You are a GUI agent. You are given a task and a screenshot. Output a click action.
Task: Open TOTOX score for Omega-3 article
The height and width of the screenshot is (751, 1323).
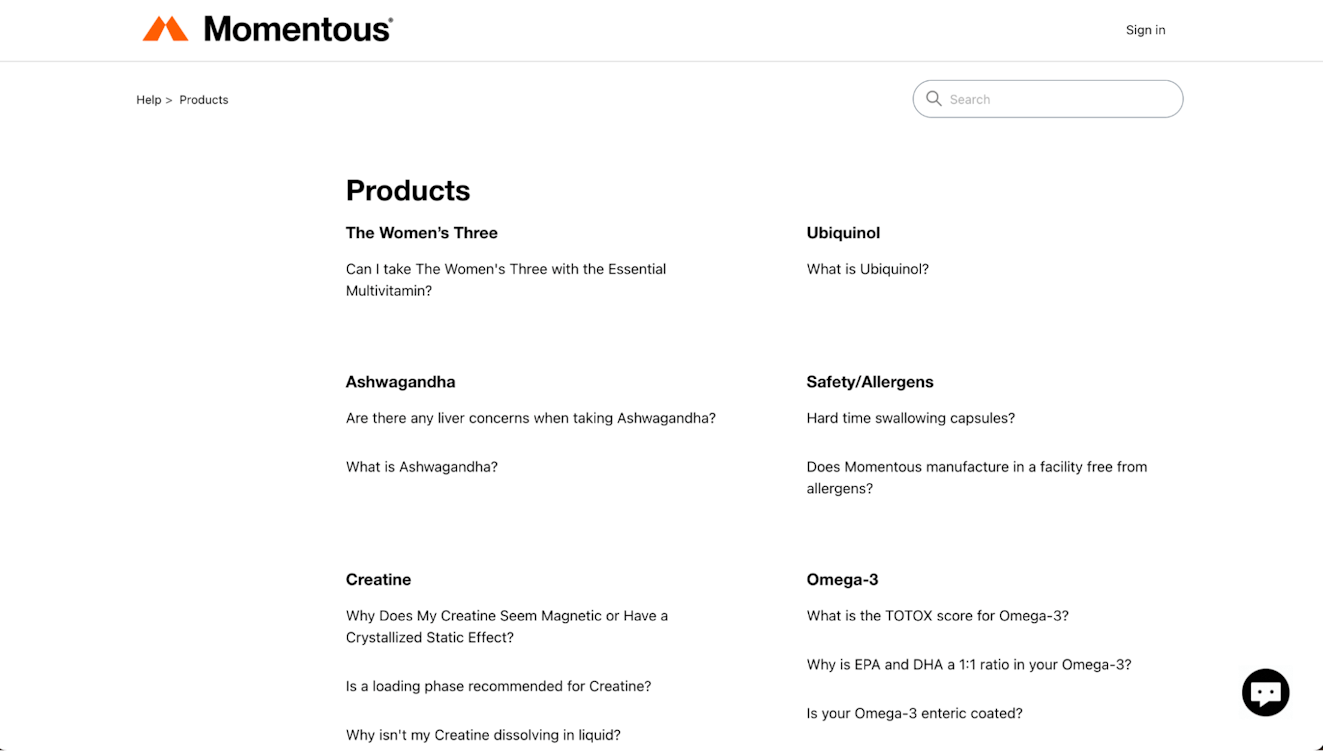tap(937, 616)
